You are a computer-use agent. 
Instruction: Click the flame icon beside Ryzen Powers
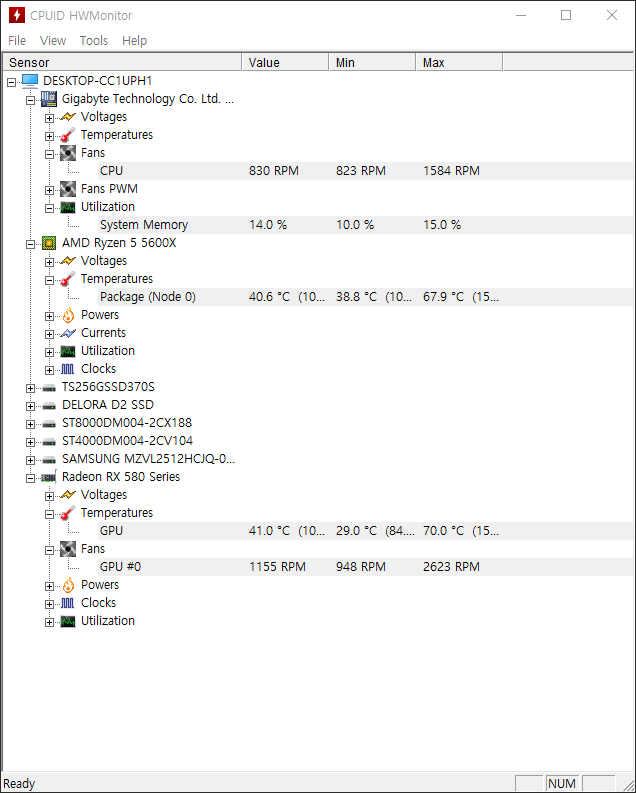tap(68, 315)
